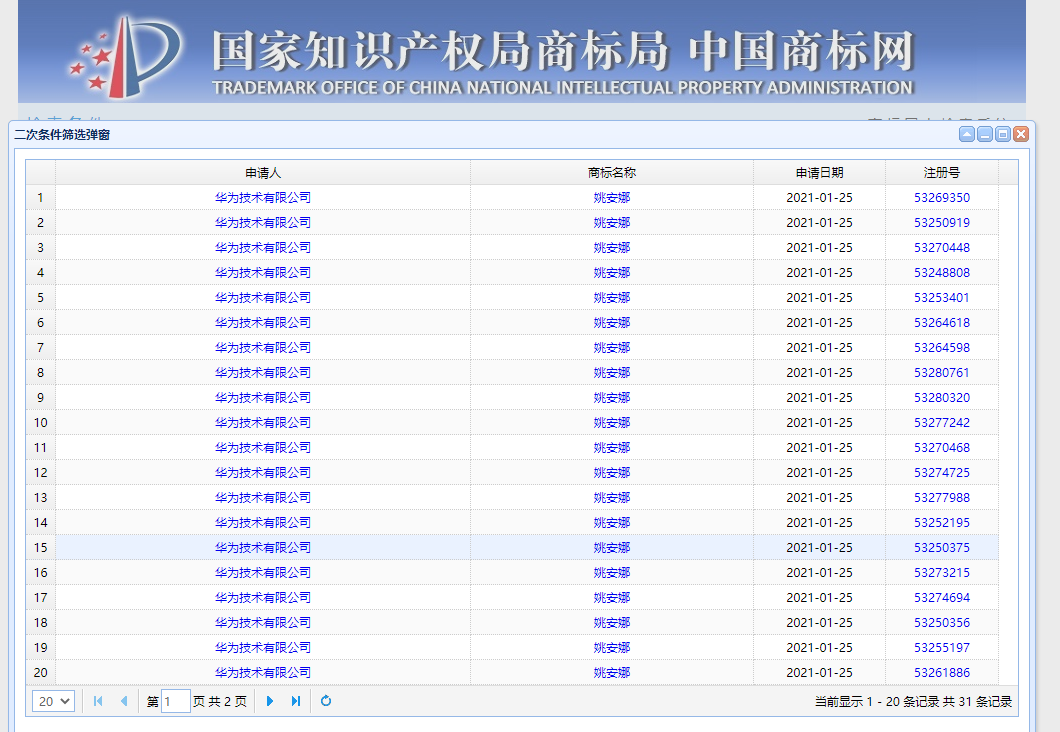
Task: Open registration number 53252195
Action: coord(942,522)
